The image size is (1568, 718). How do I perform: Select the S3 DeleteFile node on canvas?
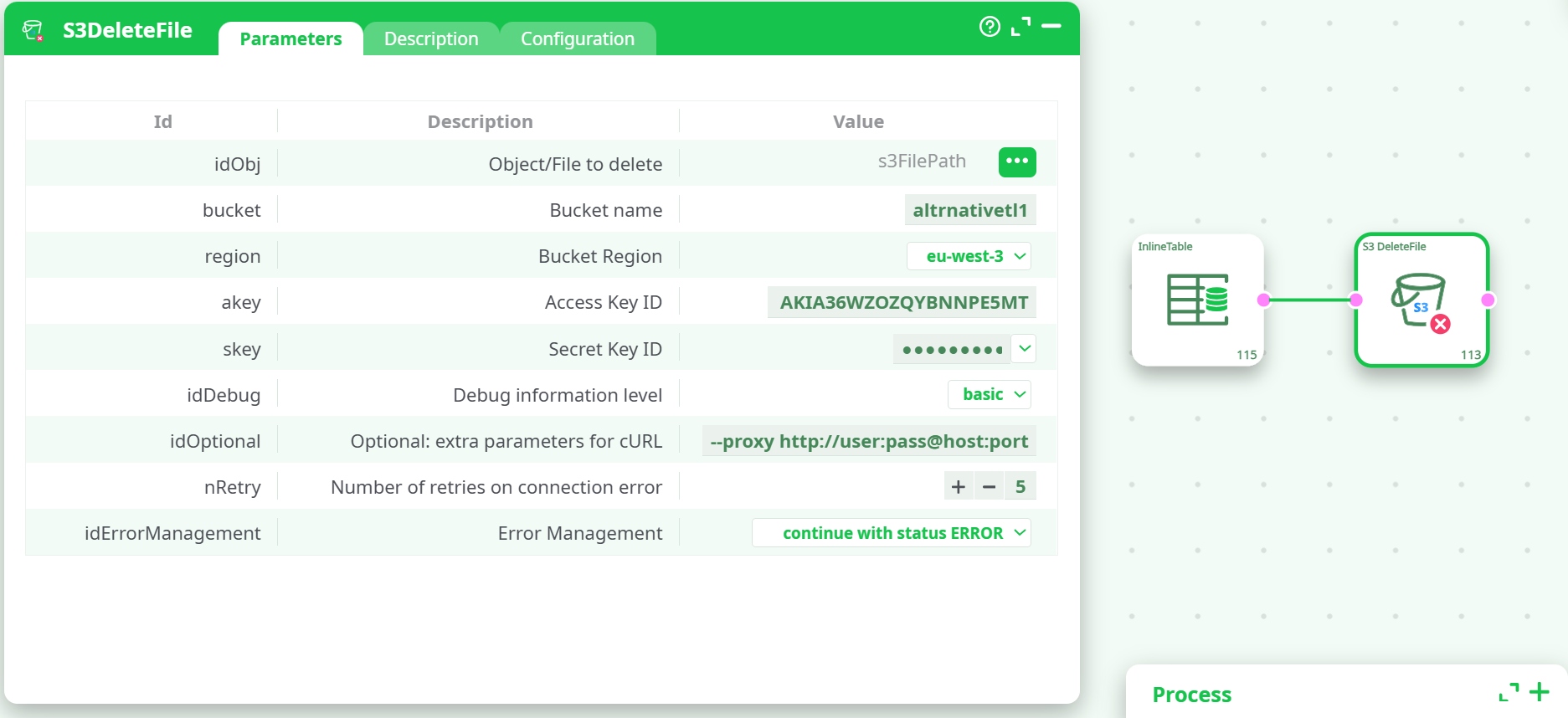coord(1421,300)
